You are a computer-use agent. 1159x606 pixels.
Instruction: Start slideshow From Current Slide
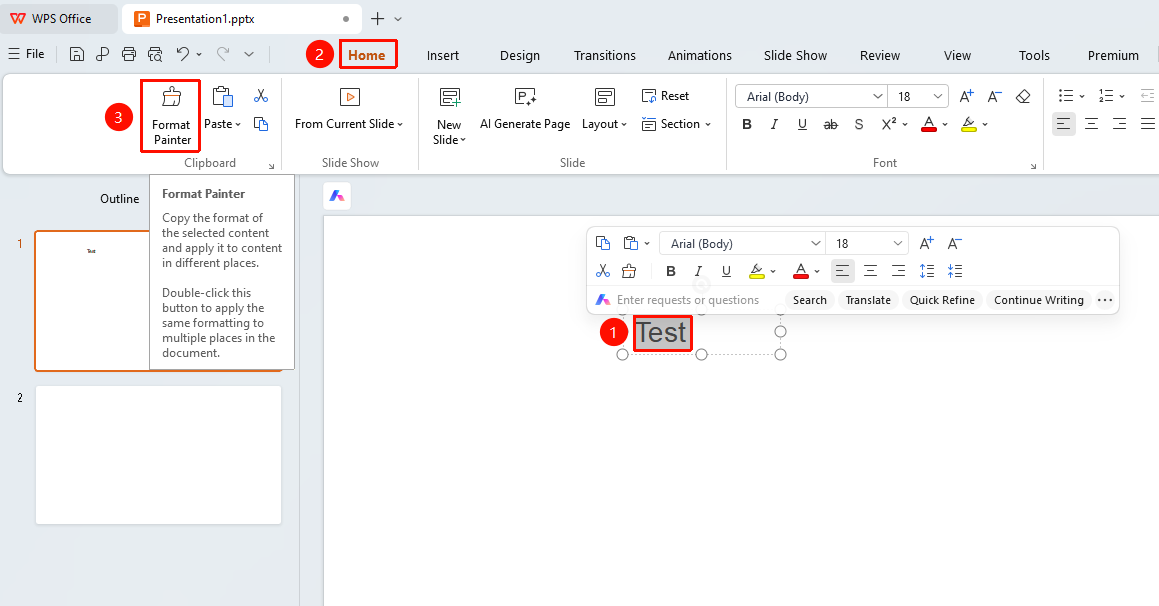(349, 109)
